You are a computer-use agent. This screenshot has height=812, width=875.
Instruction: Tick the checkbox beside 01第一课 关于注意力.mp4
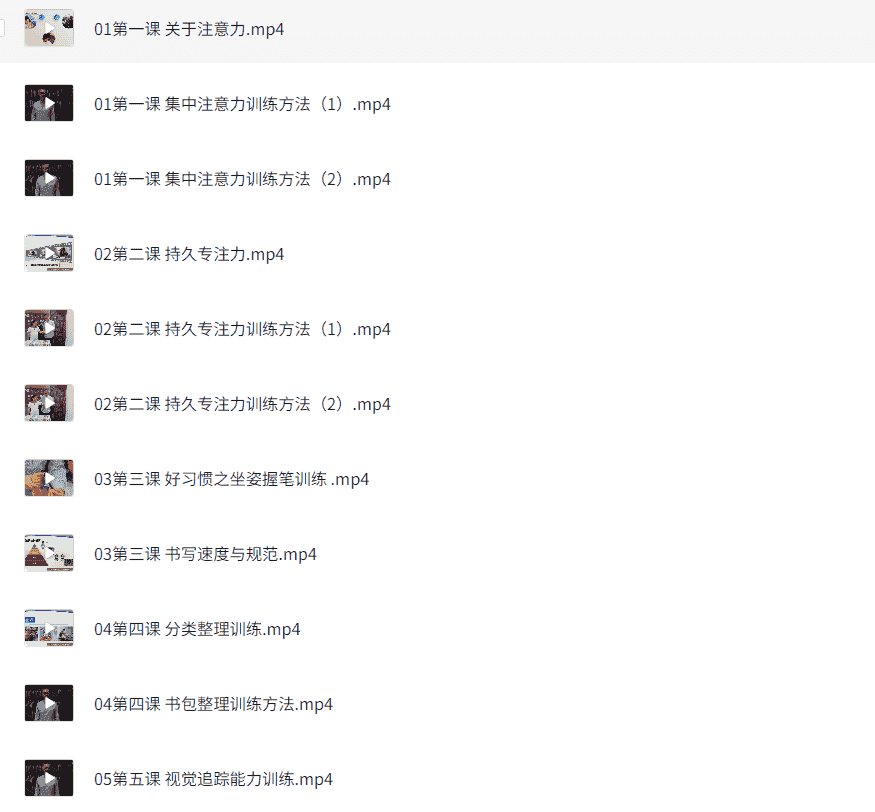pos(2,28)
